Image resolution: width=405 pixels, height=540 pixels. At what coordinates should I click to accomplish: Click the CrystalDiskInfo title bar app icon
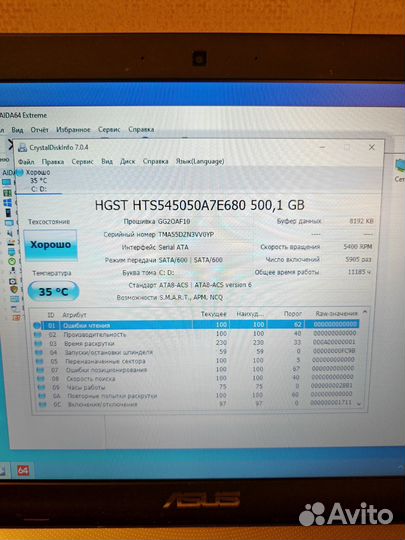[23, 147]
